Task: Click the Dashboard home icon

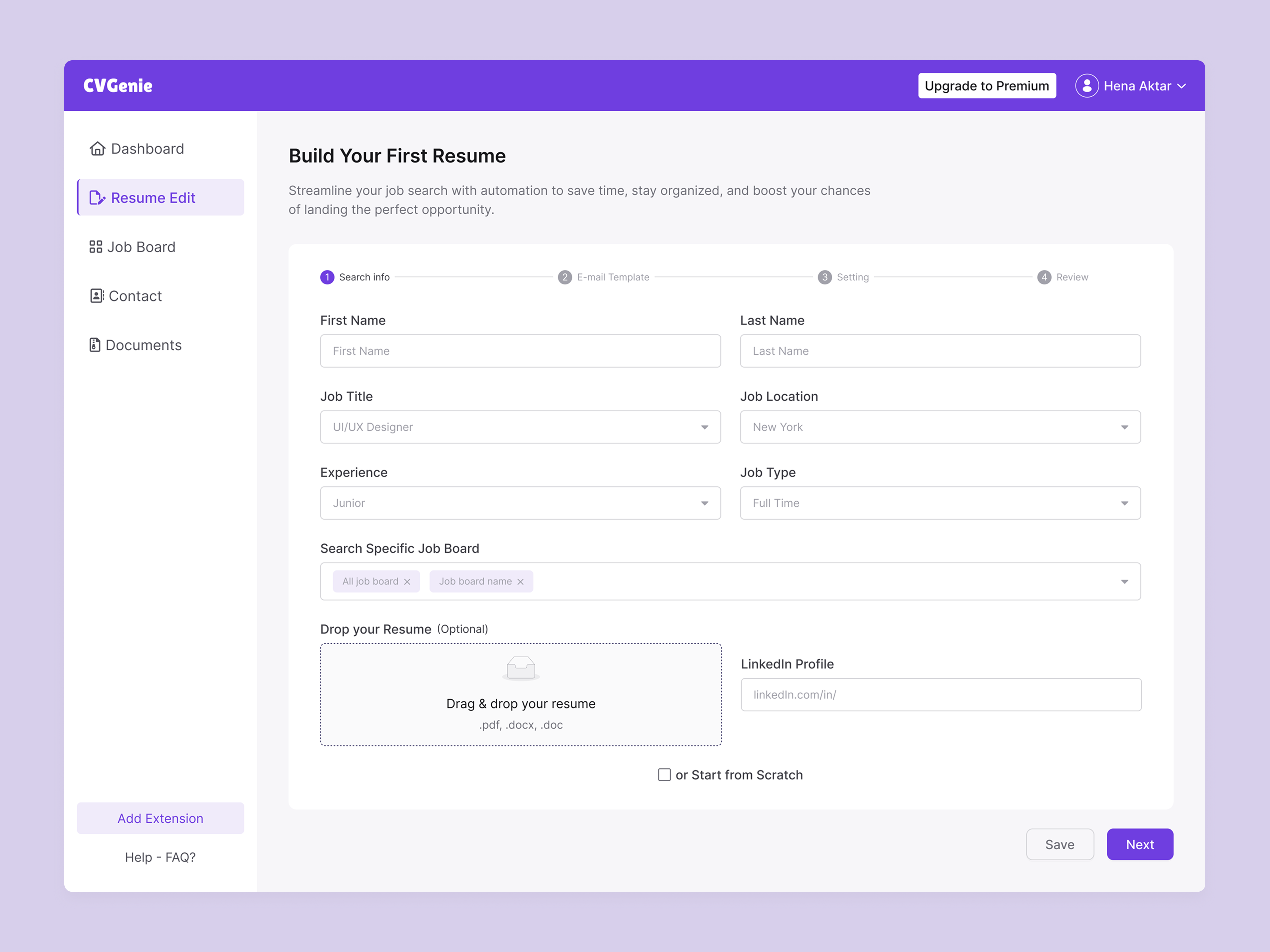Action: click(97, 149)
